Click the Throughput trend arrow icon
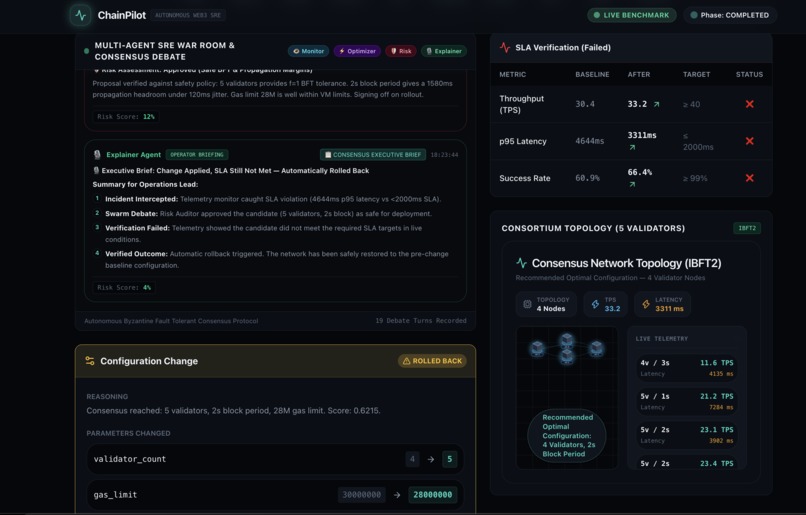 click(656, 104)
